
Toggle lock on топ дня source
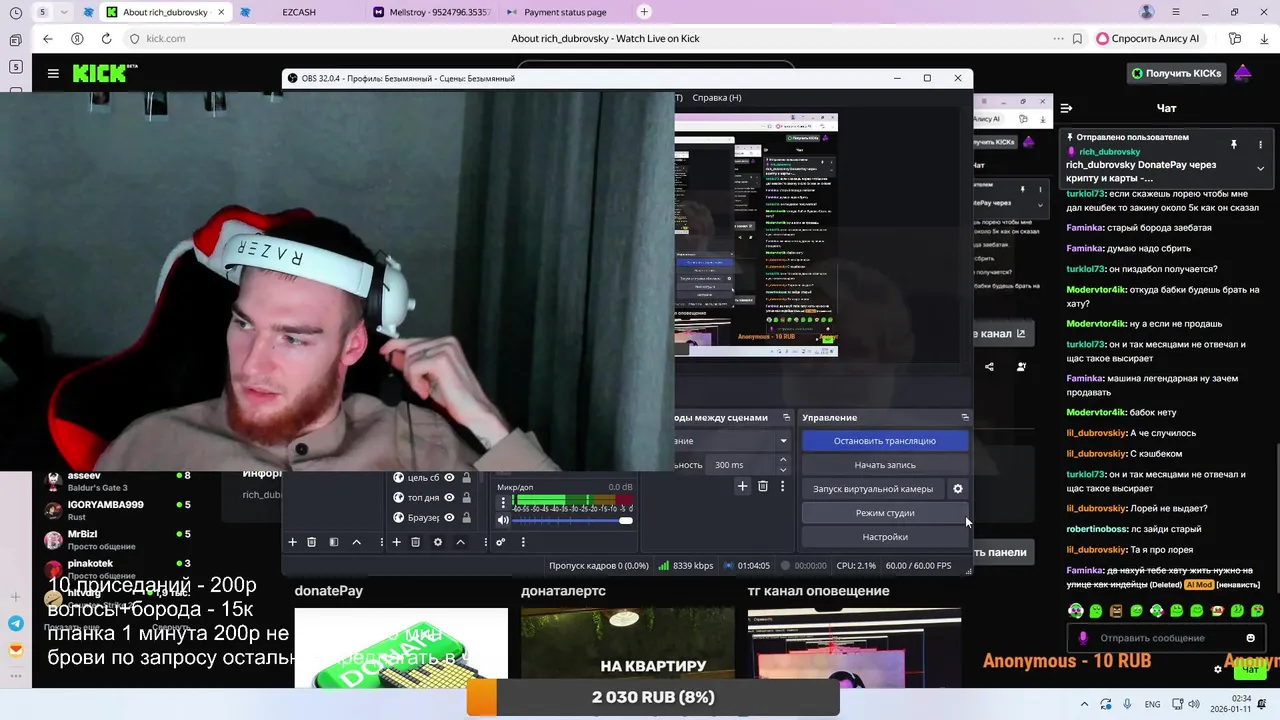(x=466, y=497)
